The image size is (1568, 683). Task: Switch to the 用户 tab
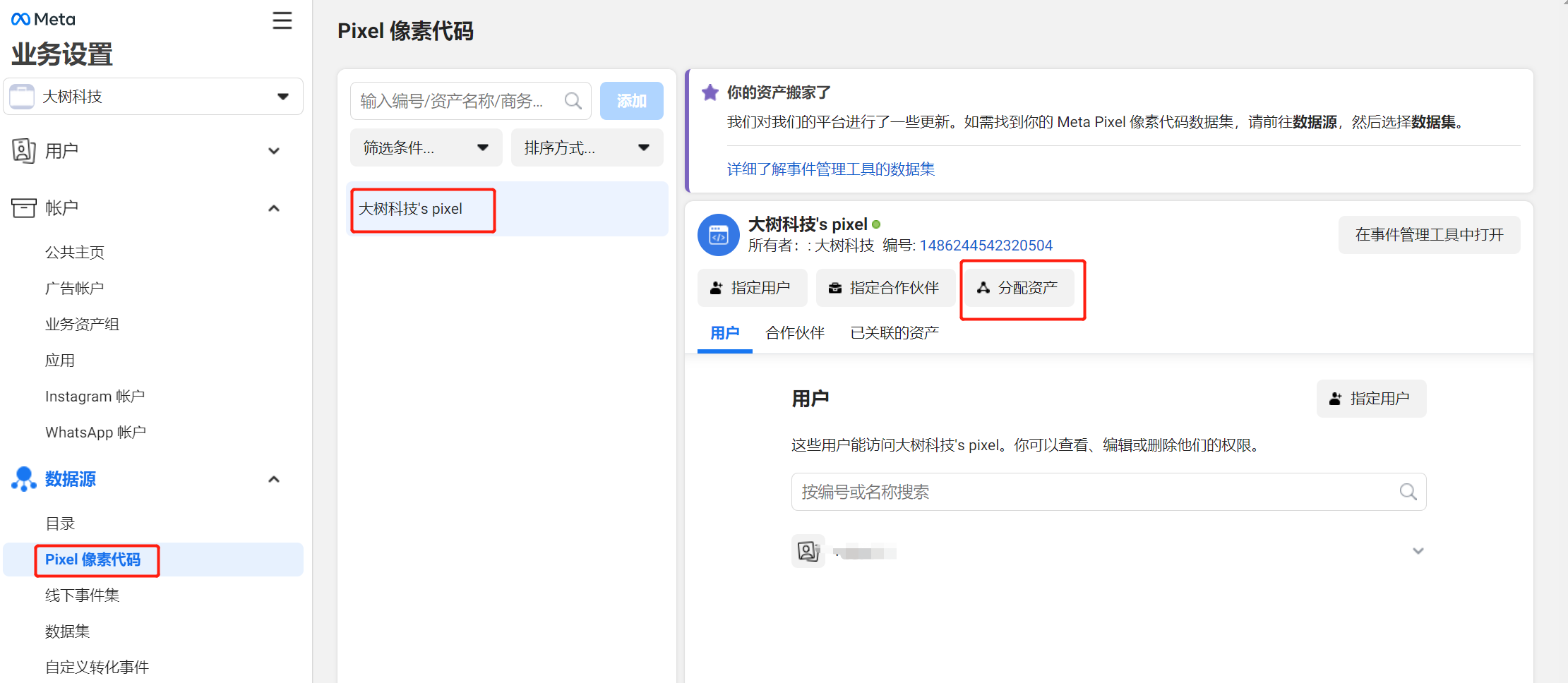click(725, 333)
